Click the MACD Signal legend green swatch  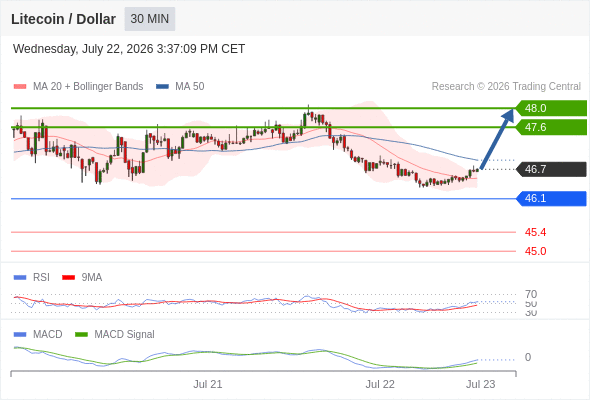click(81, 335)
